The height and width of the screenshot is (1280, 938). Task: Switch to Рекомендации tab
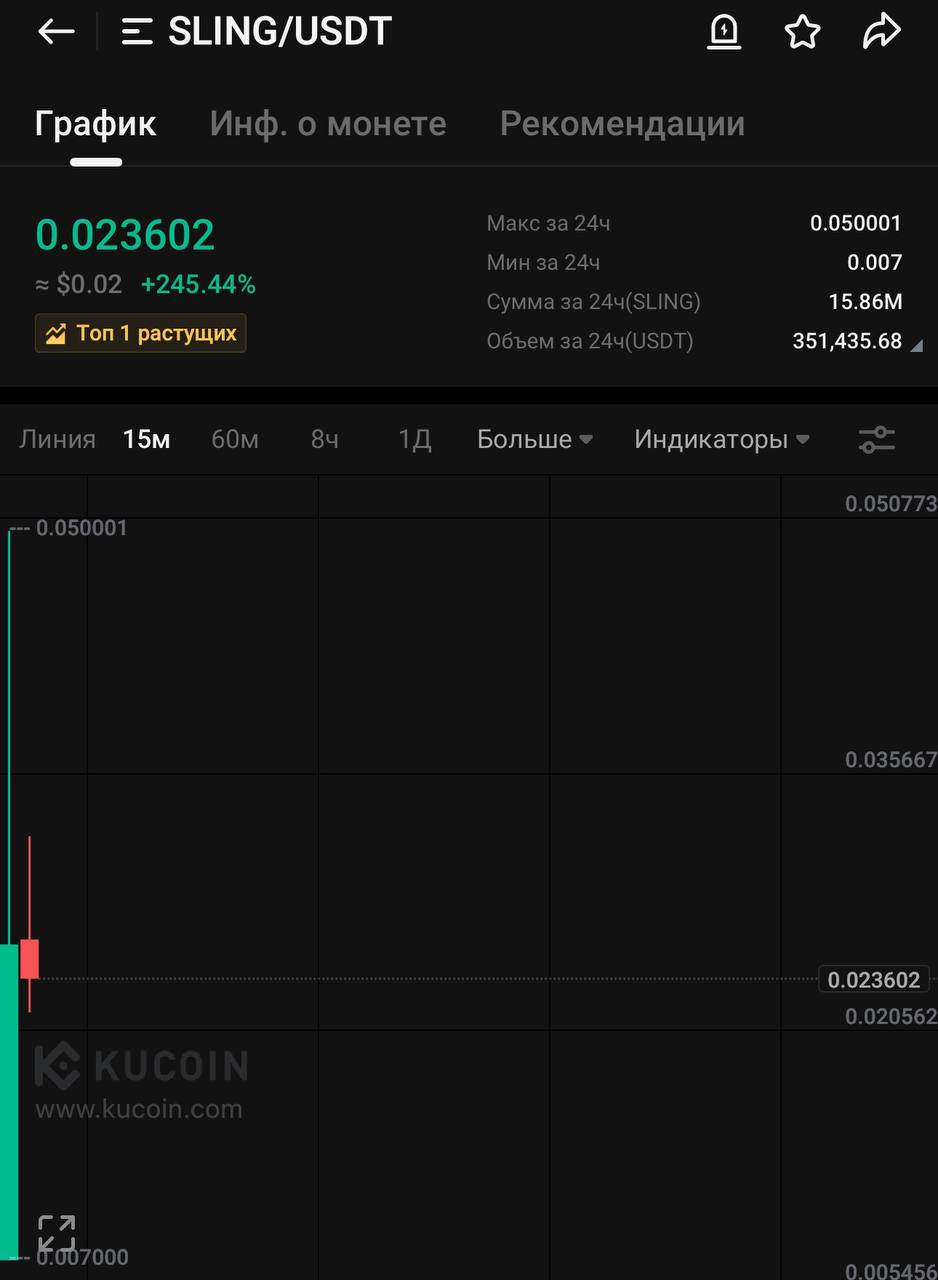pyautogui.click(x=622, y=124)
